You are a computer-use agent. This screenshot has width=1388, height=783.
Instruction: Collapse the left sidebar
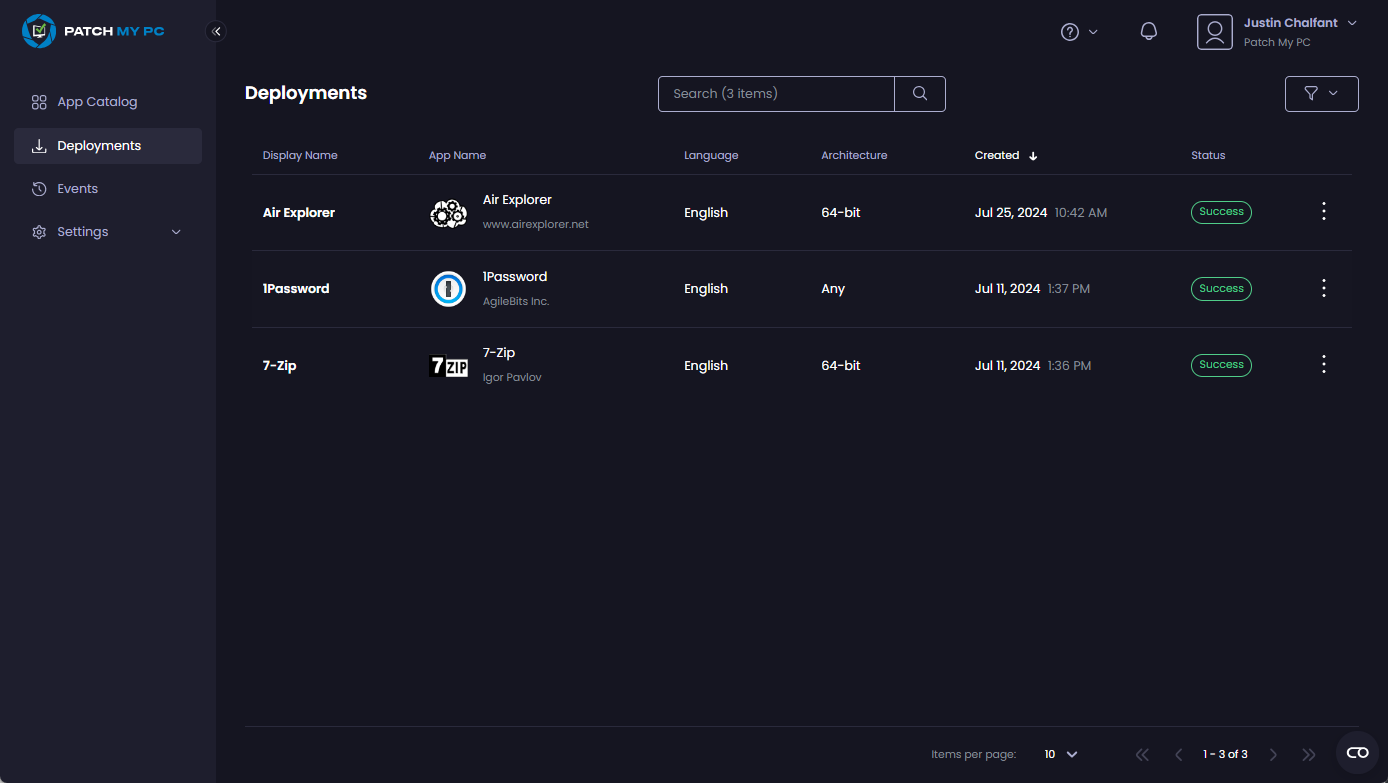point(216,31)
